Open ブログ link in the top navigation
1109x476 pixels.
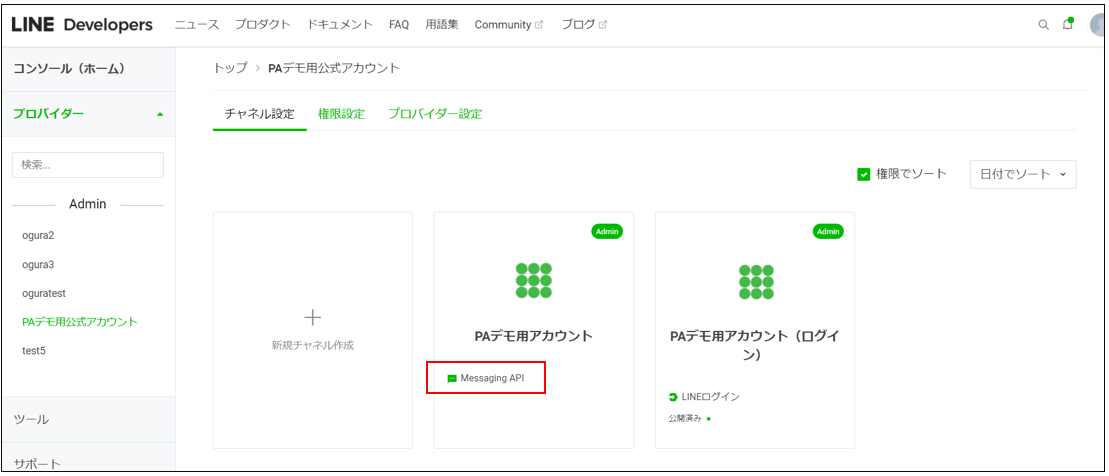[x=578, y=25]
